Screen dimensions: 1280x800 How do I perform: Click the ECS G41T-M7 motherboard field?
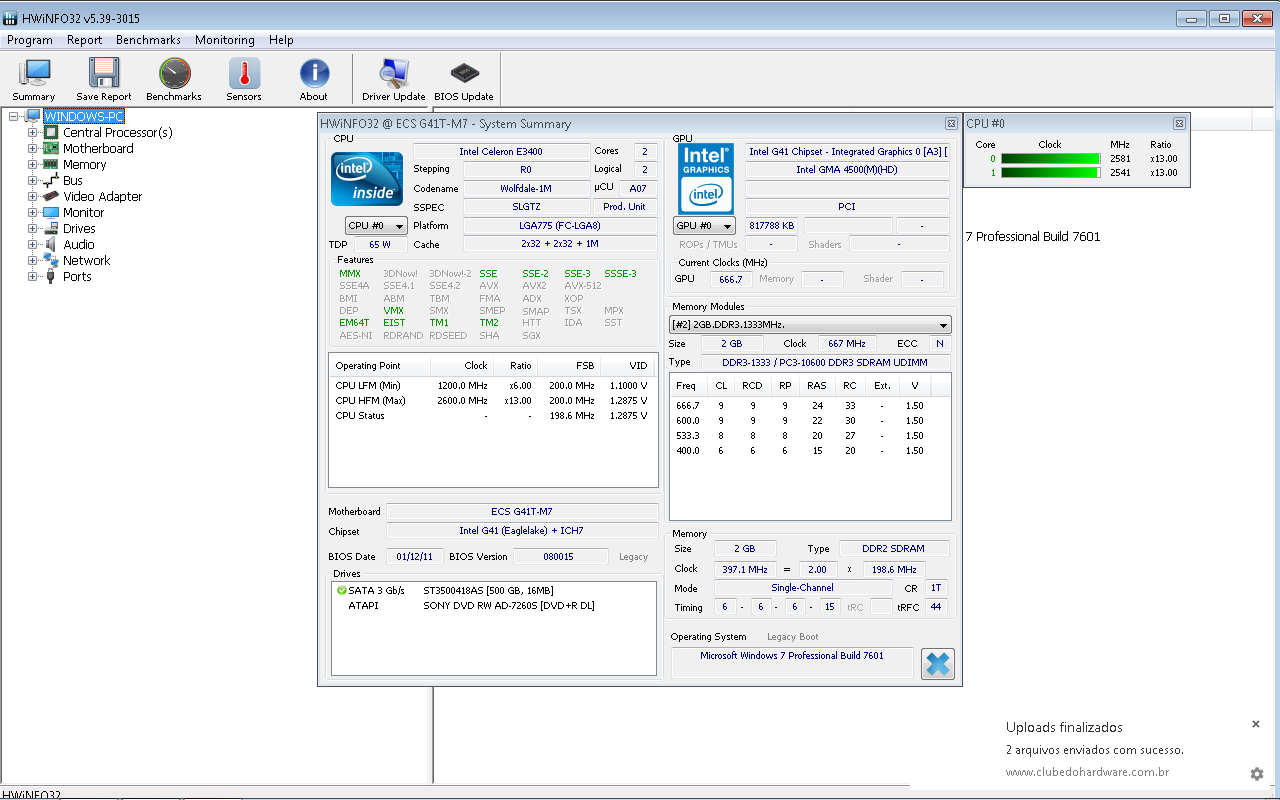(x=521, y=511)
